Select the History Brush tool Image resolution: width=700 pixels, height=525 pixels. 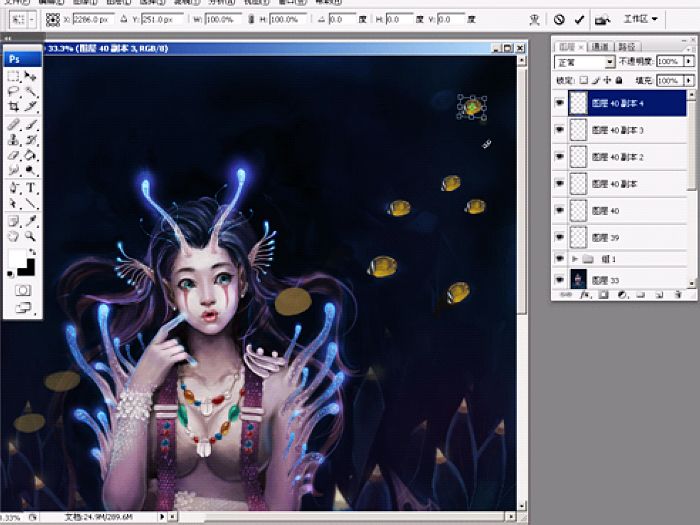click(x=30, y=140)
